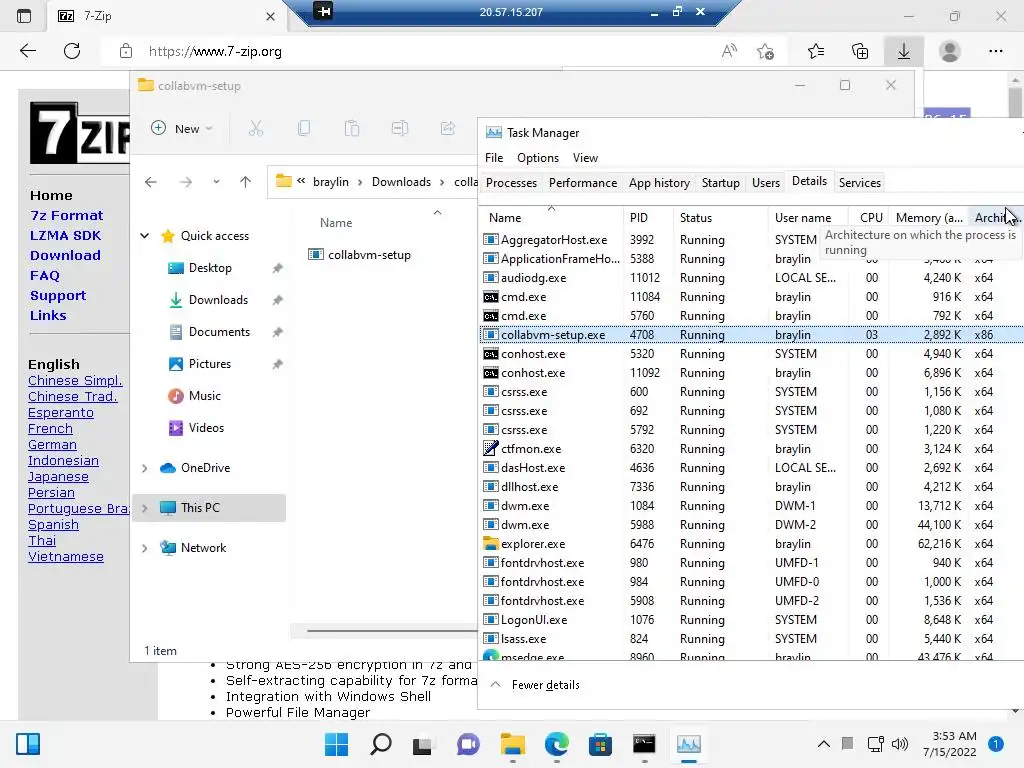Screen dimensions: 1024x768
Task: Click the Rename icon in Explorer toolbar
Action: tap(400, 129)
